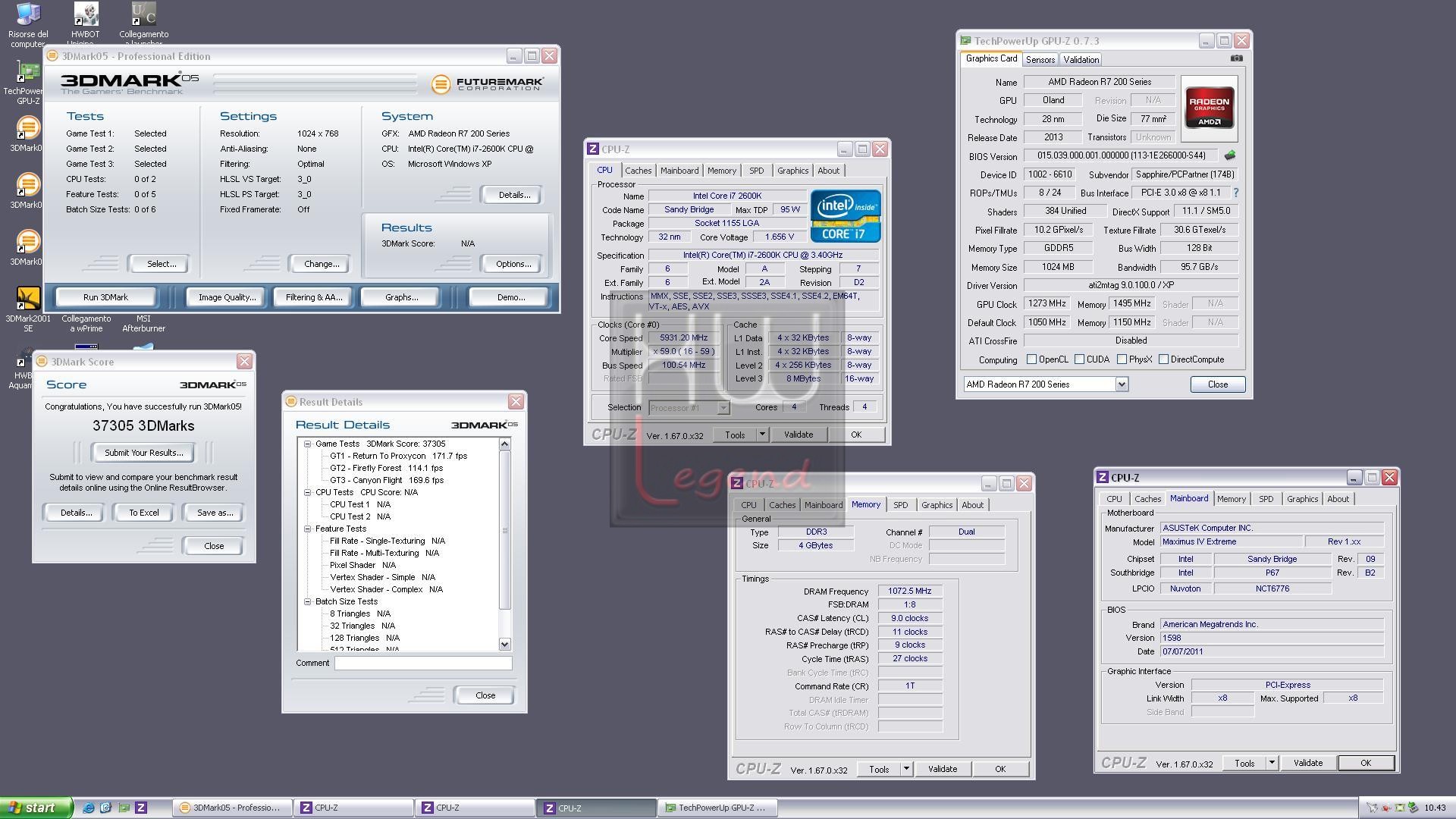Launch Internet Explorer from quick launch
The height and width of the screenshot is (819, 1456).
[x=89, y=808]
